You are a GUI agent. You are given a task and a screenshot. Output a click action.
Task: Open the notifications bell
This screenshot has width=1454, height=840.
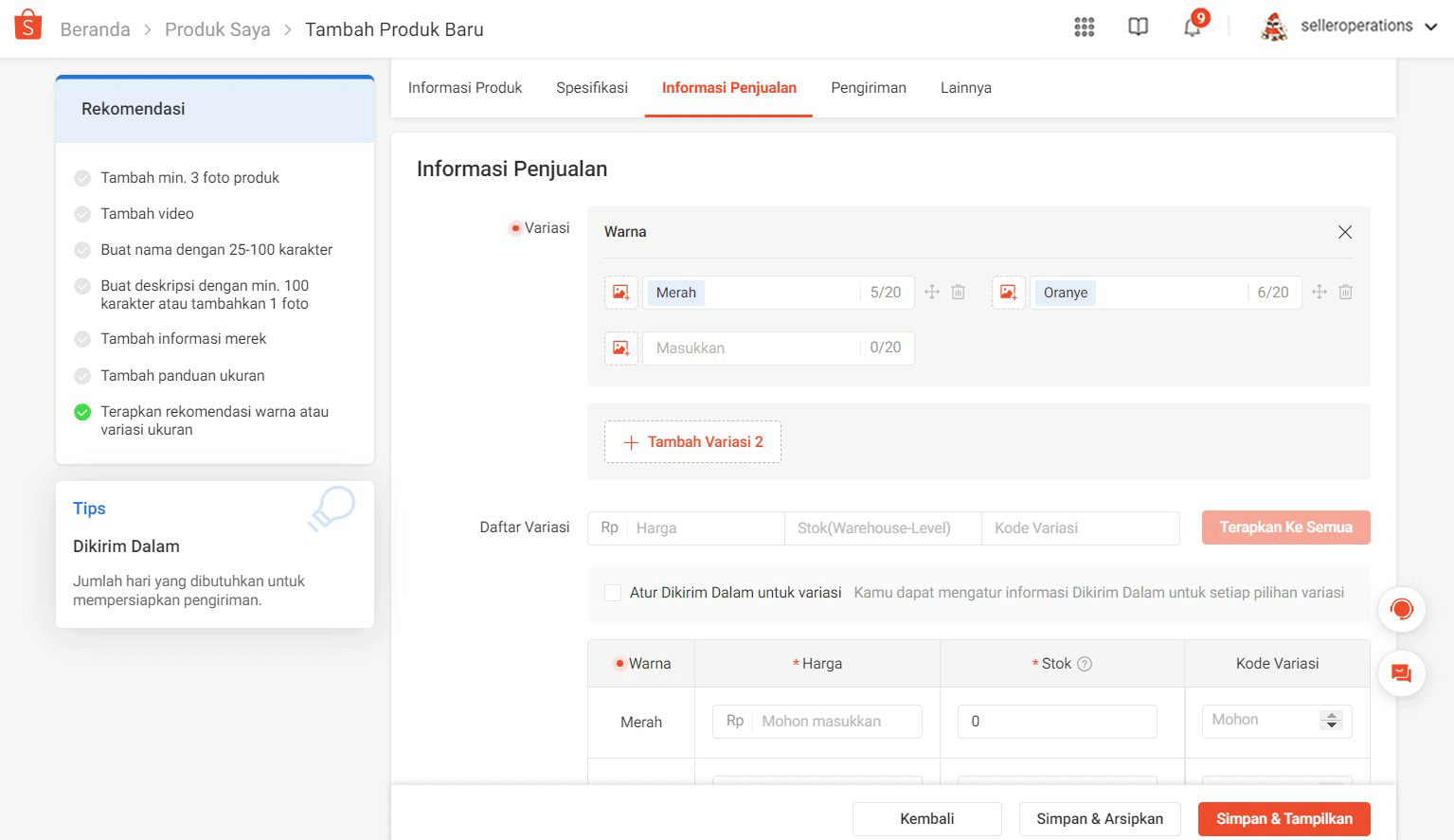tap(1192, 27)
